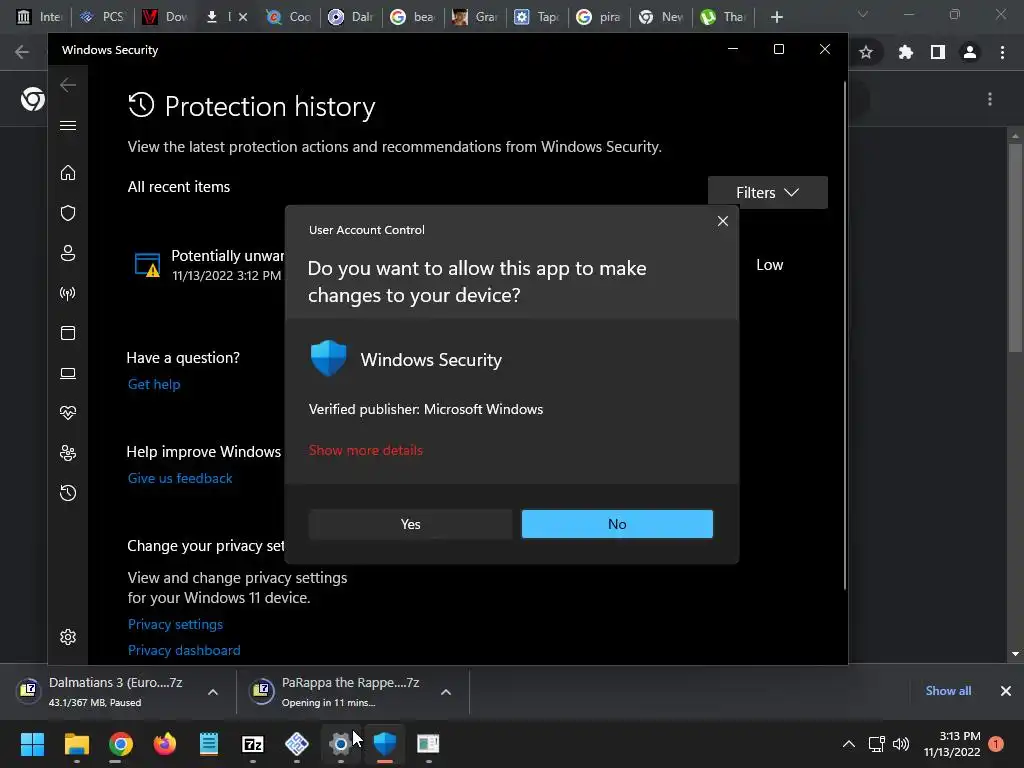Open Family options icon in sidebar
The width and height of the screenshot is (1024, 768).
(x=68, y=453)
